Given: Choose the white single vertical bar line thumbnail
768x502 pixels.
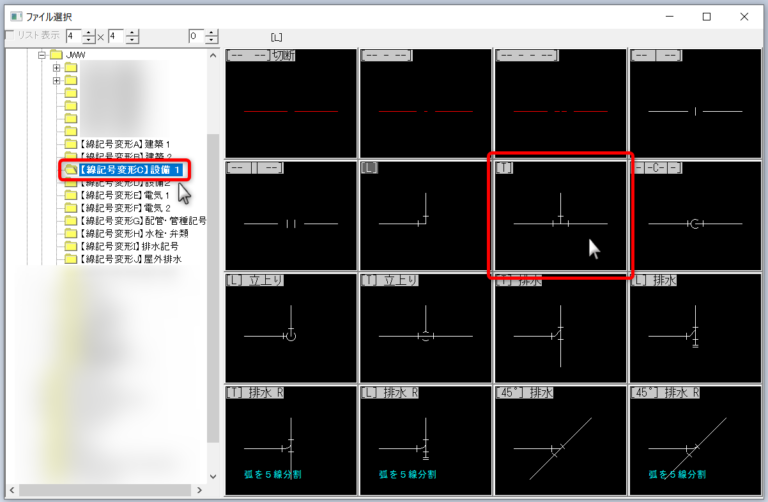Looking at the screenshot, I should coord(695,103).
